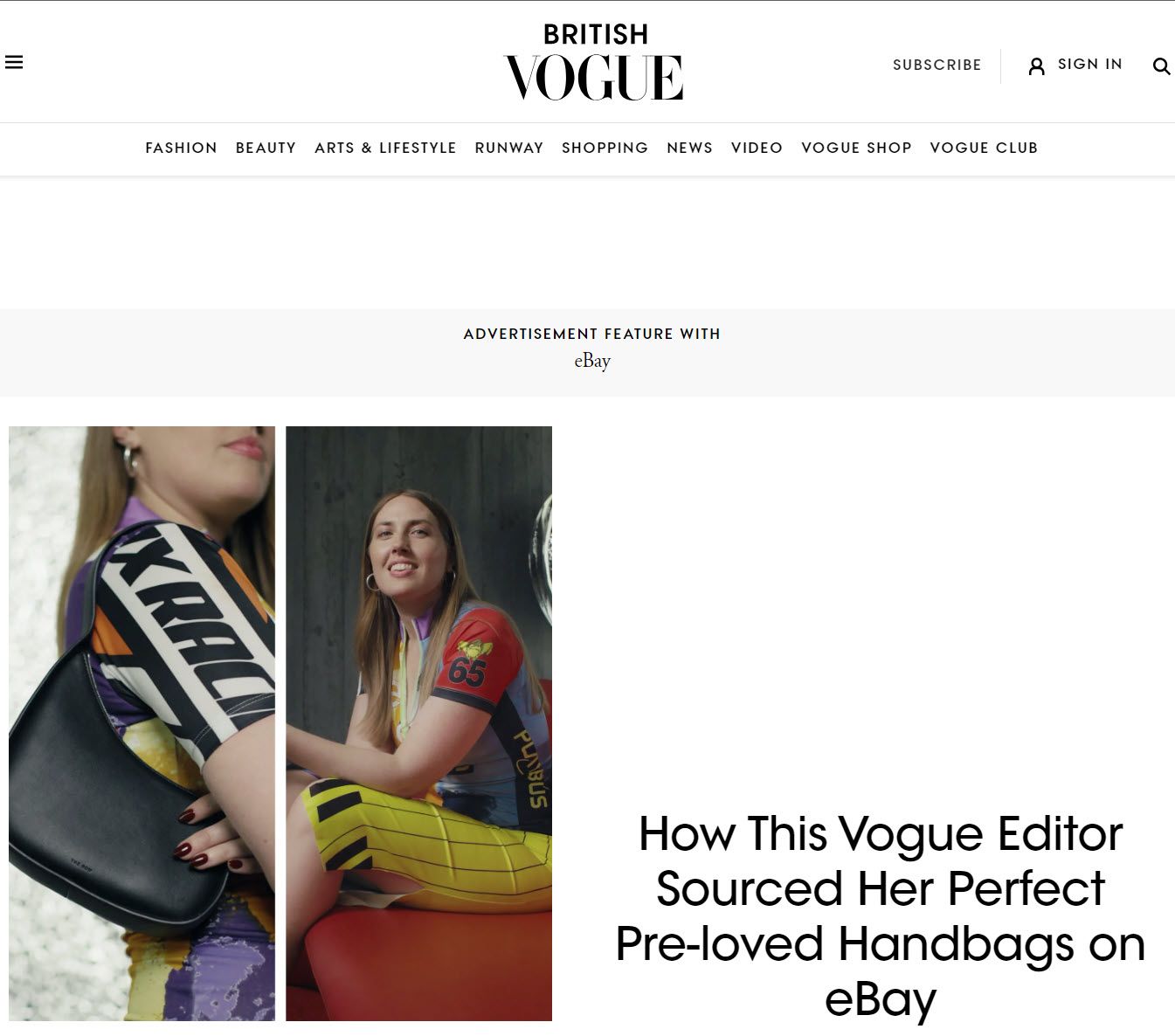Image resolution: width=1175 pixels, height=1036 pixels.
Task: Go to British Vogue logo homepage
Action: tap(594, 62)
